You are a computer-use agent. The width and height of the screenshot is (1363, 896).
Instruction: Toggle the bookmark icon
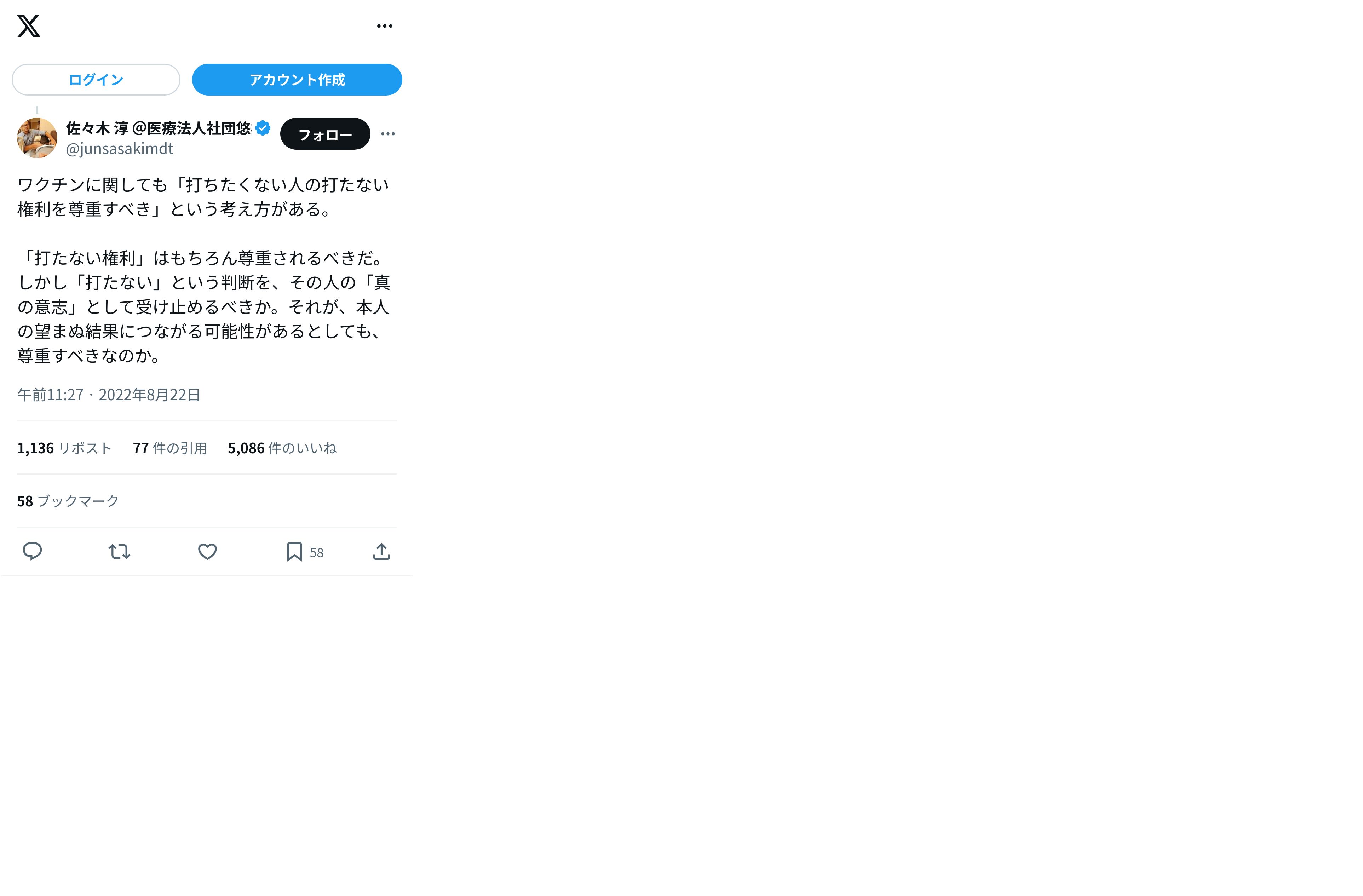pyautogui.click(x=294, y=552)
